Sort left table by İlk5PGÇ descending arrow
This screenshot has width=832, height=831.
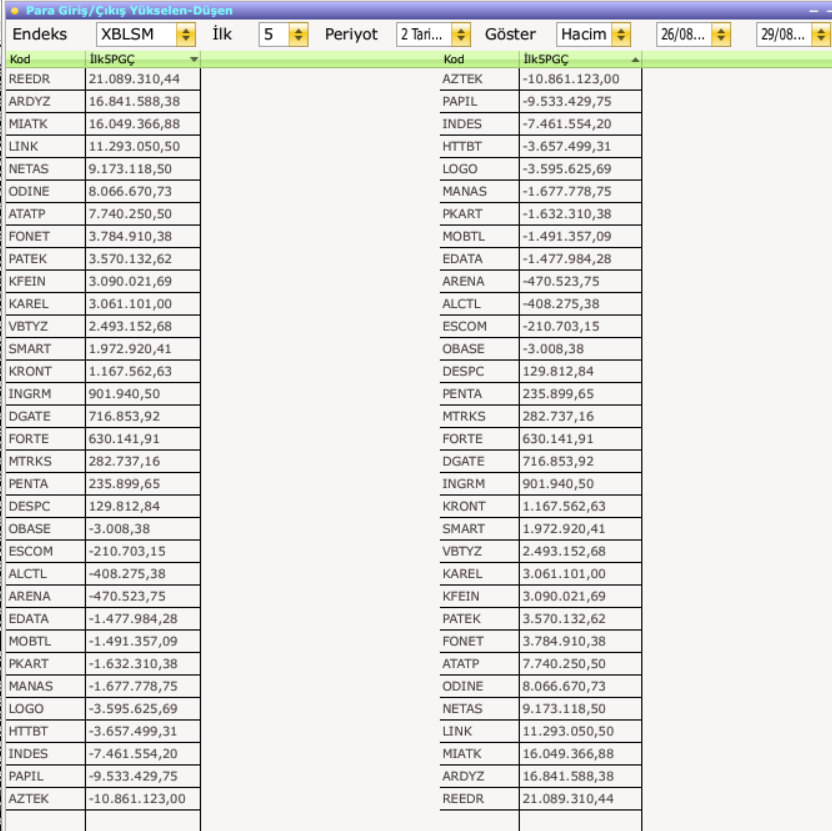(x=194, y=59)
